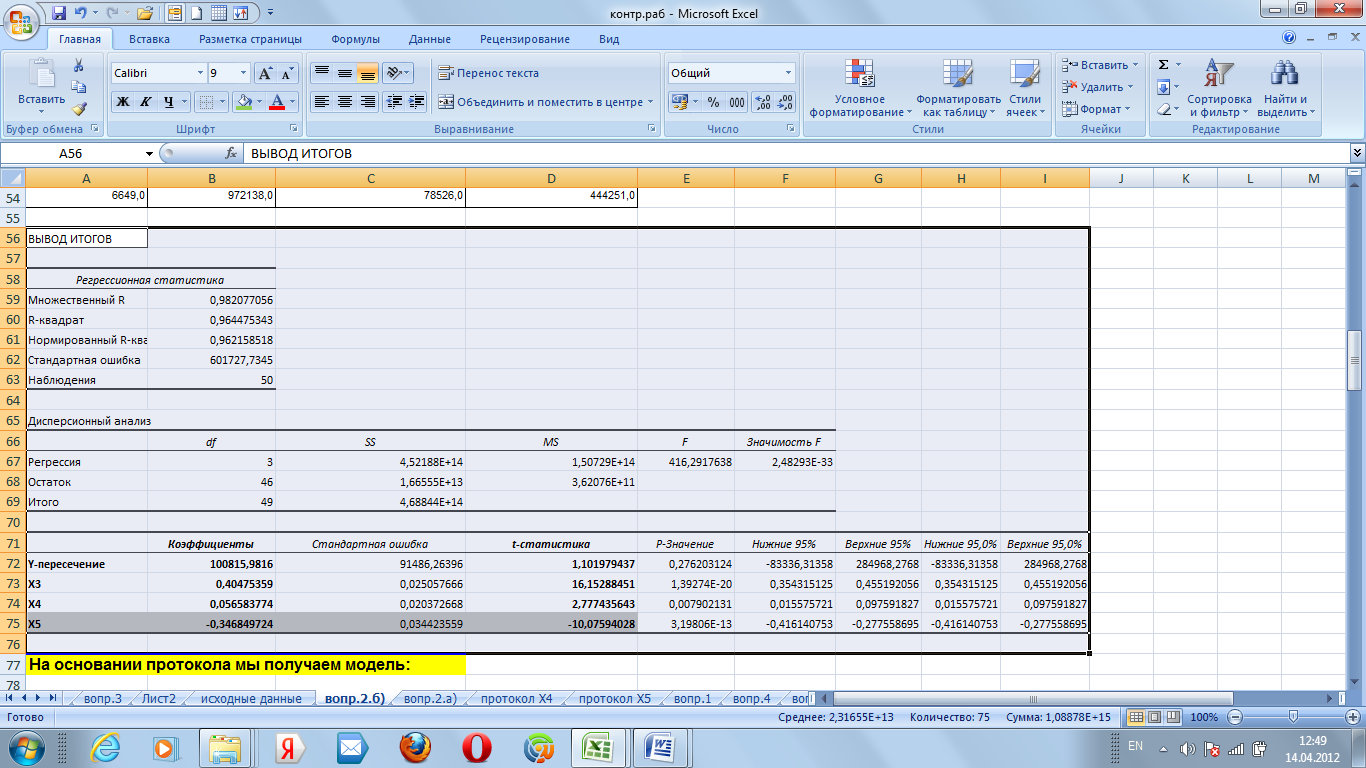Screen dimensions: 1366x768
Task: Increase decimal places
Action: (x=761, y=102)
